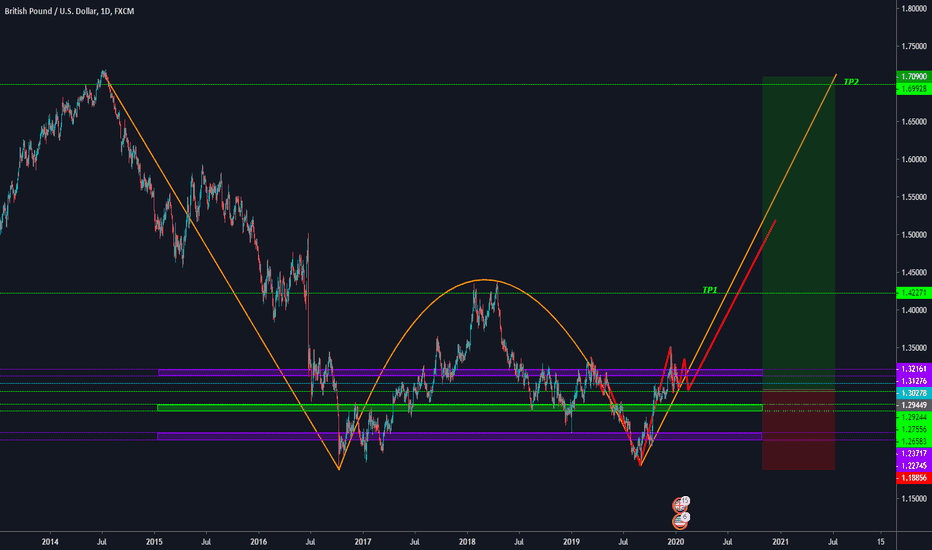Screen dimensions: 932x550
Task: Select the red stop-loss zone of long position
Action: coord(798,440)
